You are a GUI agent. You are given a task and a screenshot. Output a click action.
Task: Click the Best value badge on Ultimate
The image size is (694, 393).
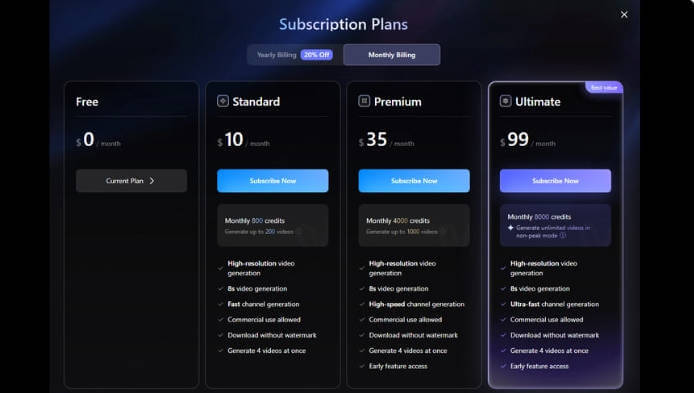(604, 88)
